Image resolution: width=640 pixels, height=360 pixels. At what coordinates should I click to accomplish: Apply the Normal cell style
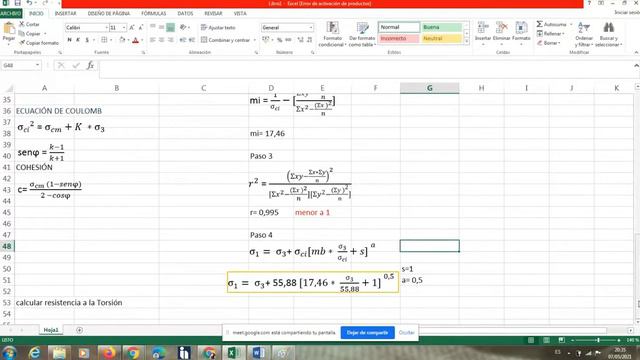point(399,27)
